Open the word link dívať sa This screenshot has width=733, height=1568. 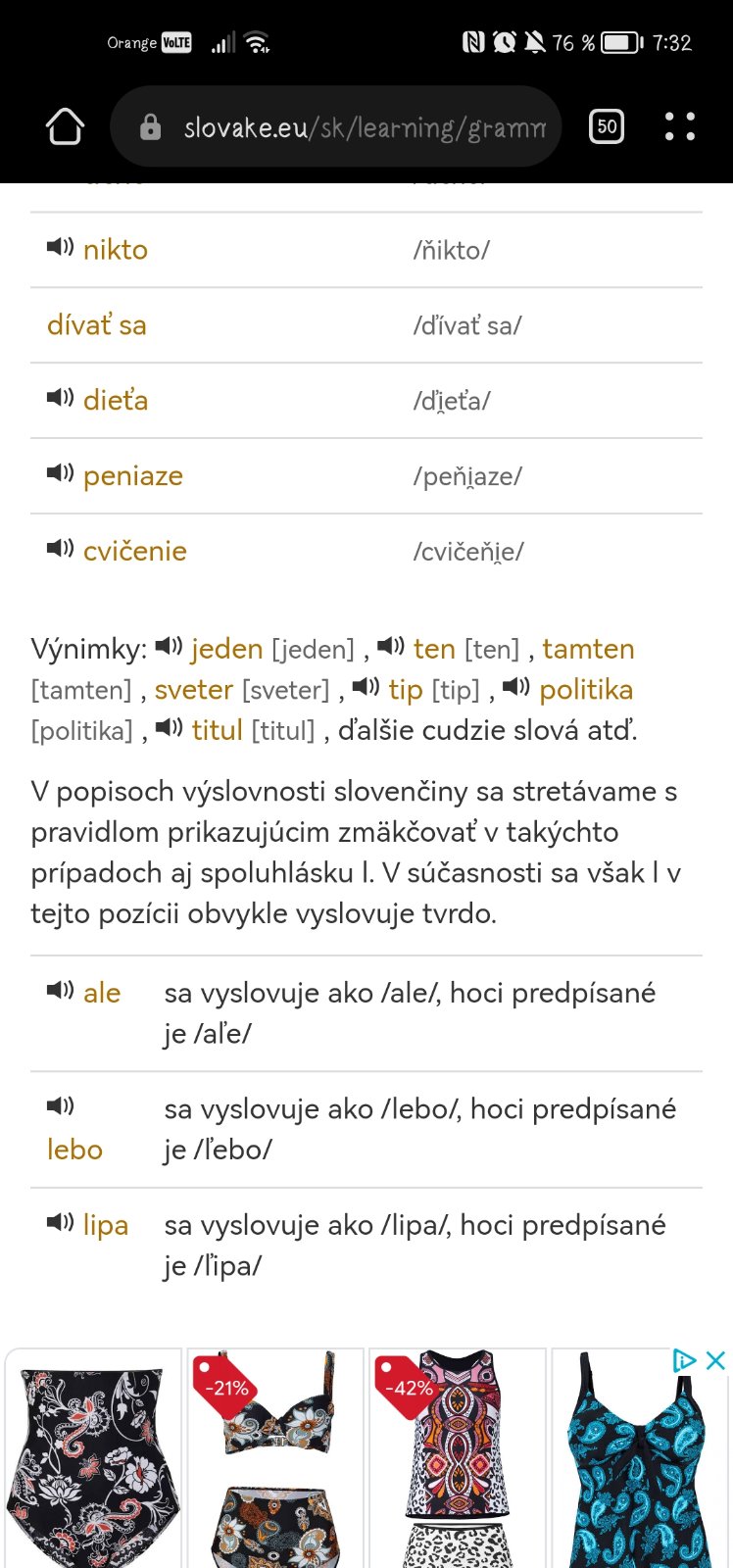(96, 325)
